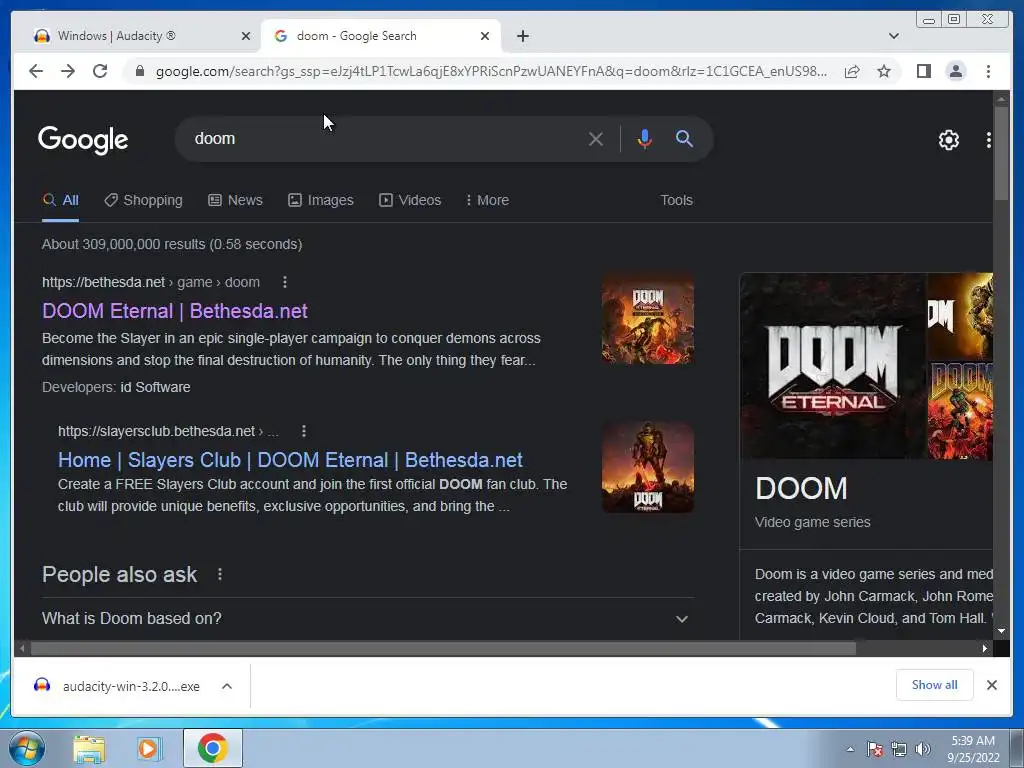Start voice search with microphone
Image resolution: width=1024 pixels, height=768 pixels.
(x=645, y=139)
